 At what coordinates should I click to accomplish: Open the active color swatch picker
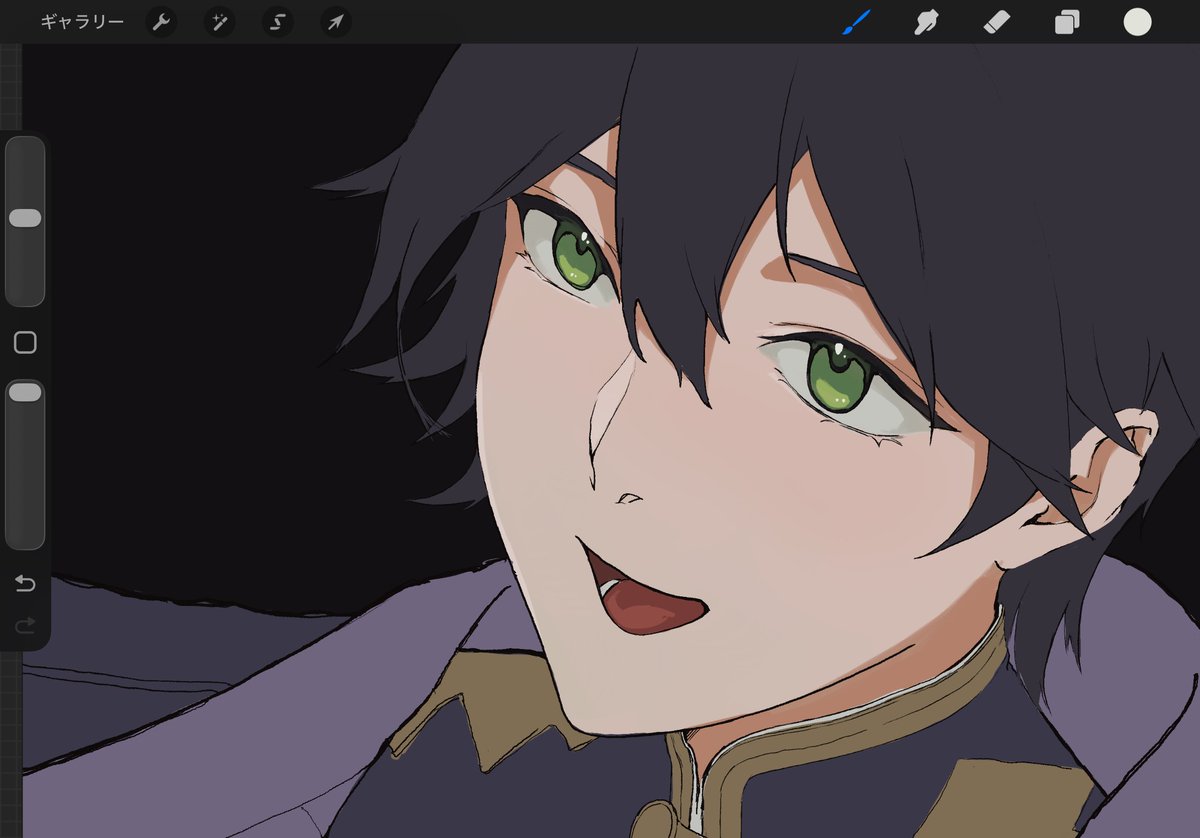coord(1137,22)
